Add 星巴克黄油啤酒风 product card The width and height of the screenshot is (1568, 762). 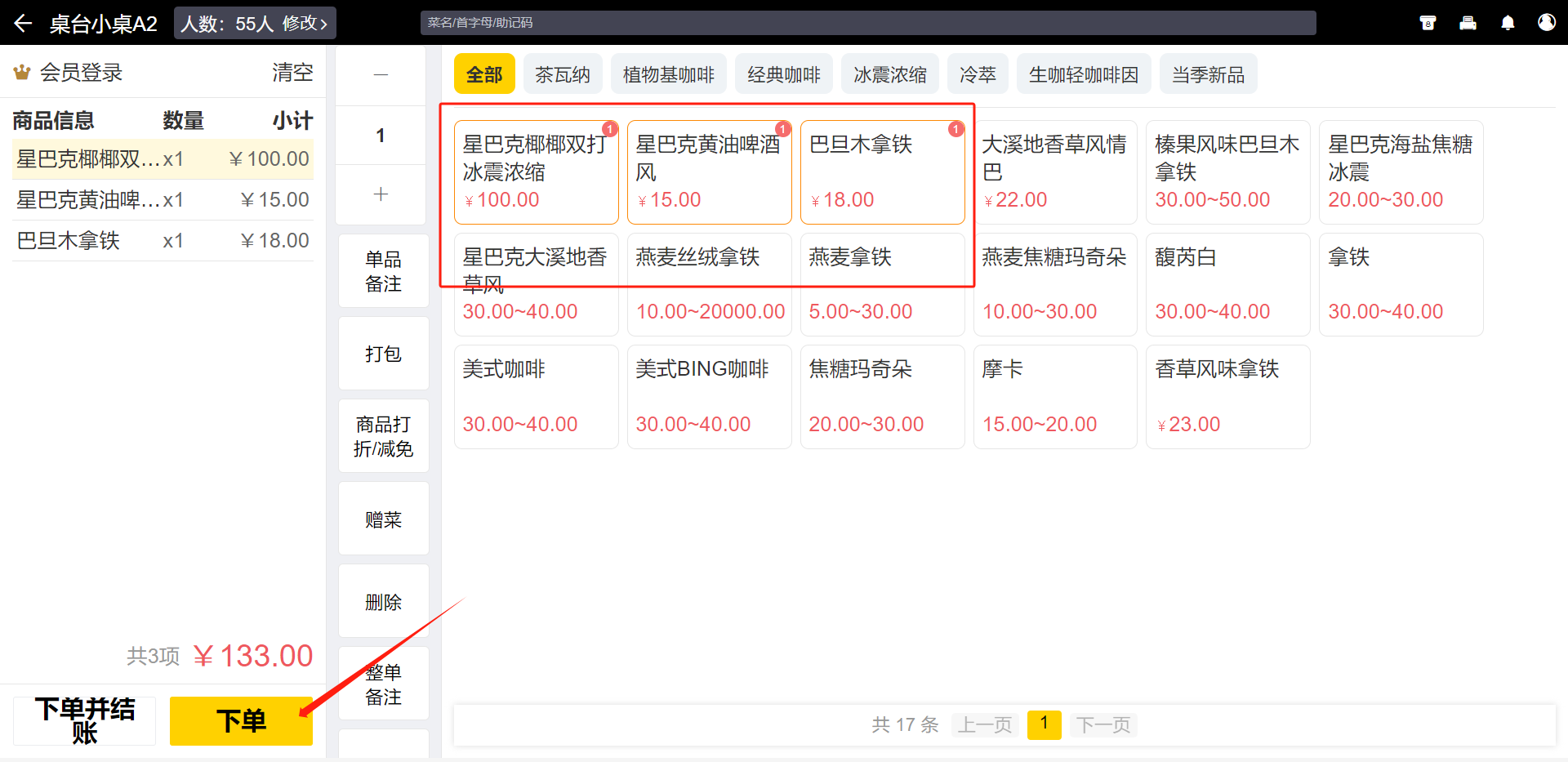tap(709, 172)
